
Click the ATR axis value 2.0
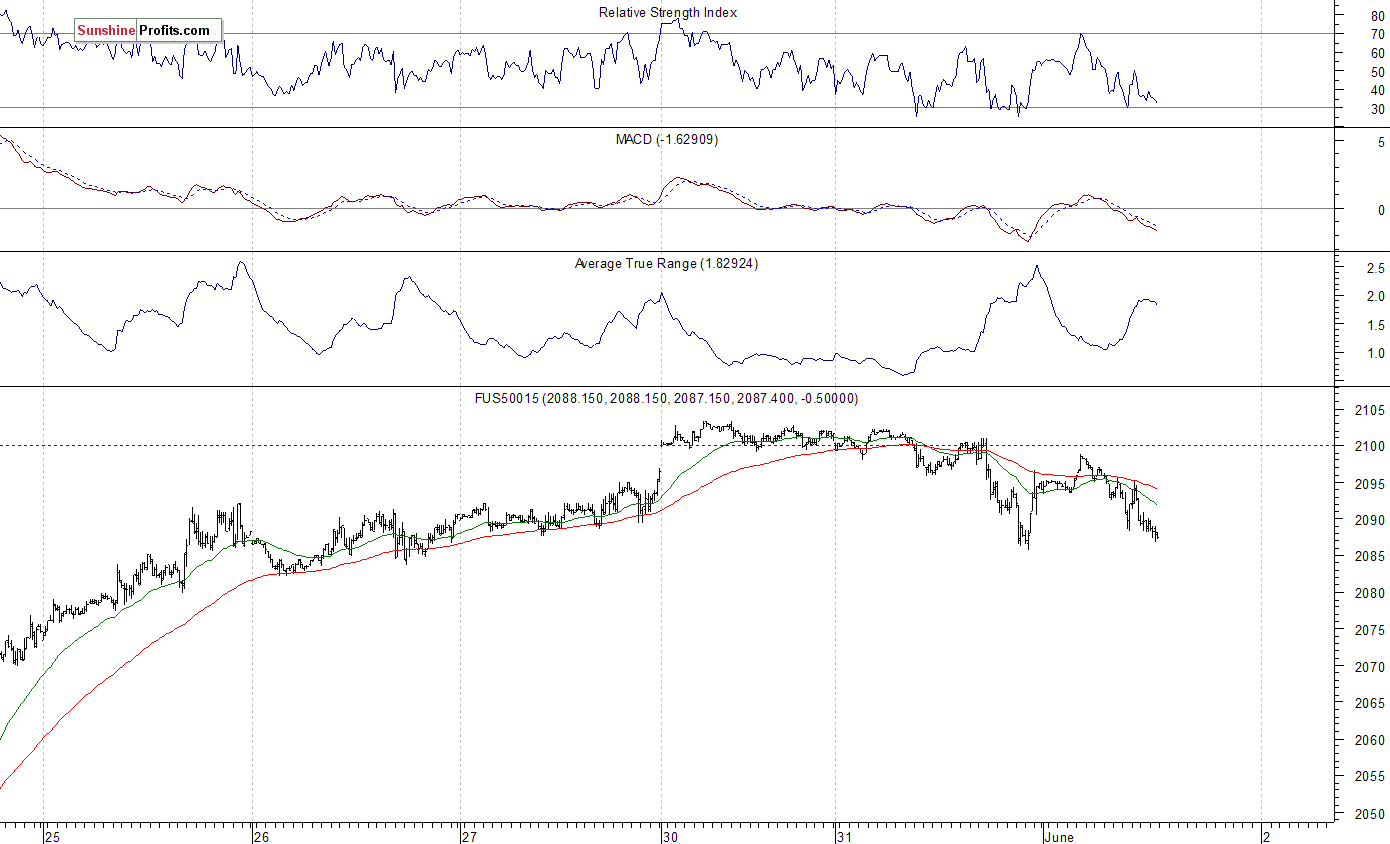pyautogui.click(x=1376, y=297)
